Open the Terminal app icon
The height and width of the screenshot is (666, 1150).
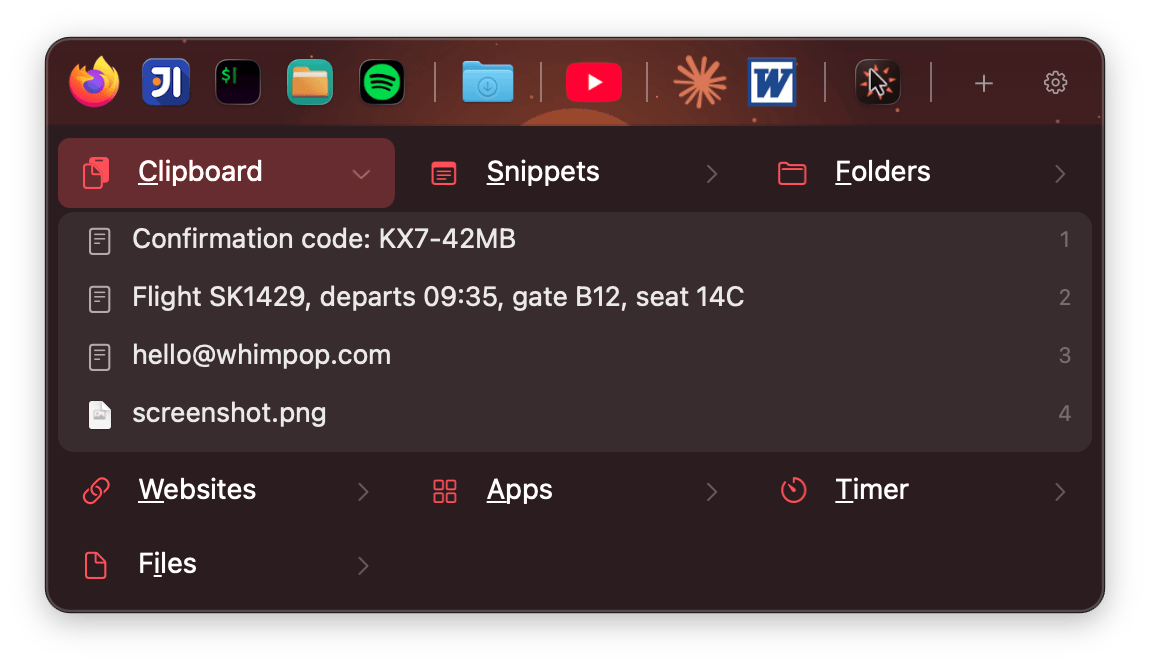pos(238,82)
